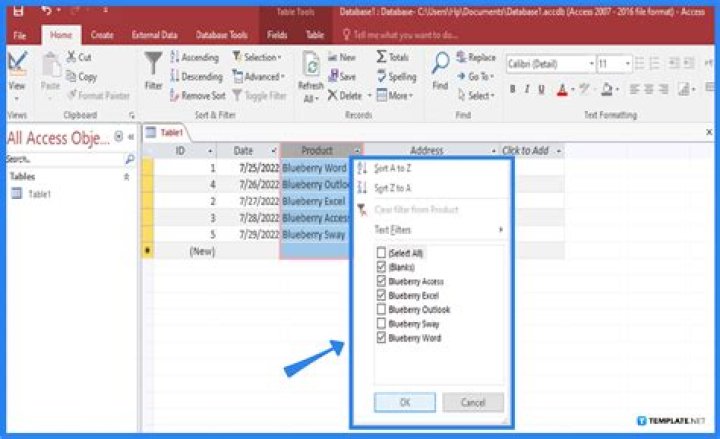Uncheck the Blueberry Excel checkbox
Screen dimensions: 720x439
coord(381,295)
